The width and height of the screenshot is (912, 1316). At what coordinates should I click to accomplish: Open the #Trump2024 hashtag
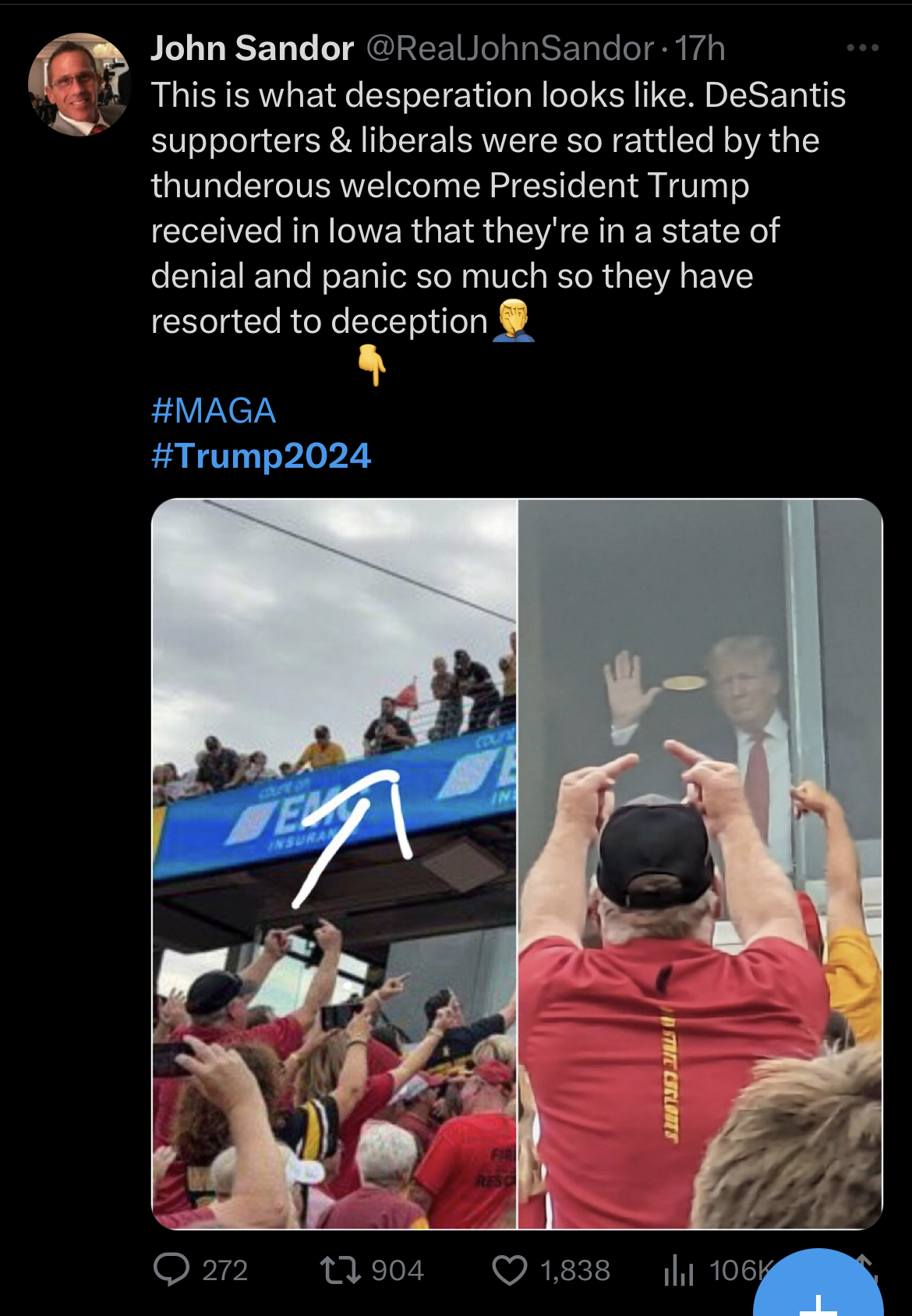(261, 455)
